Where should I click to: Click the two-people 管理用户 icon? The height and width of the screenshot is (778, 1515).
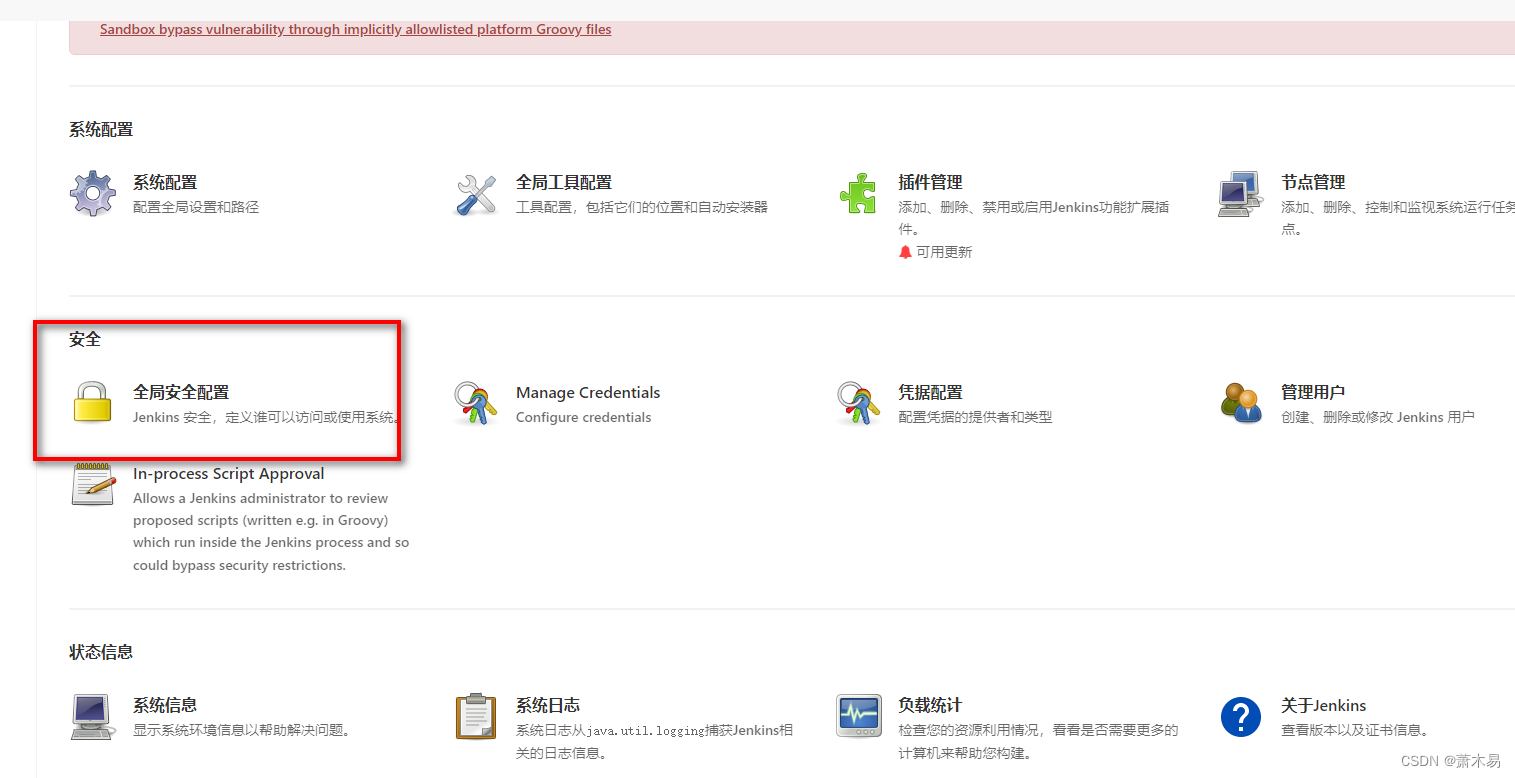pos(1241,402)
